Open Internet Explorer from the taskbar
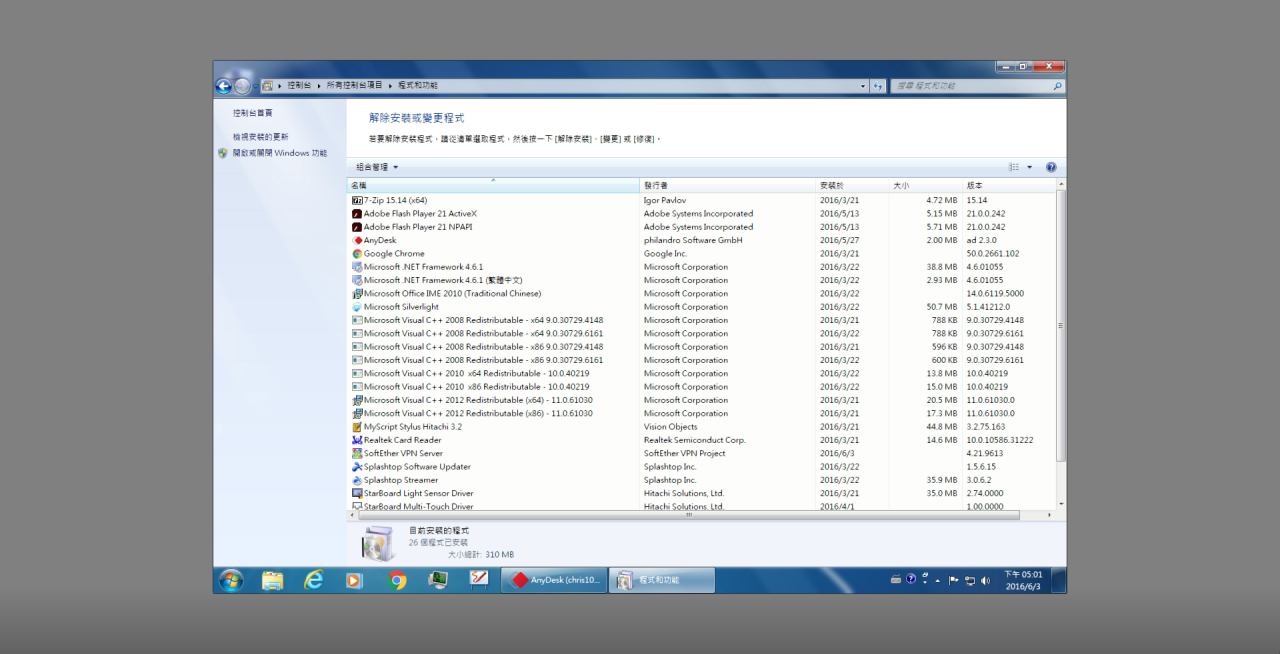This screenshot has width=1280, height=654. click(x=313, y=580)
